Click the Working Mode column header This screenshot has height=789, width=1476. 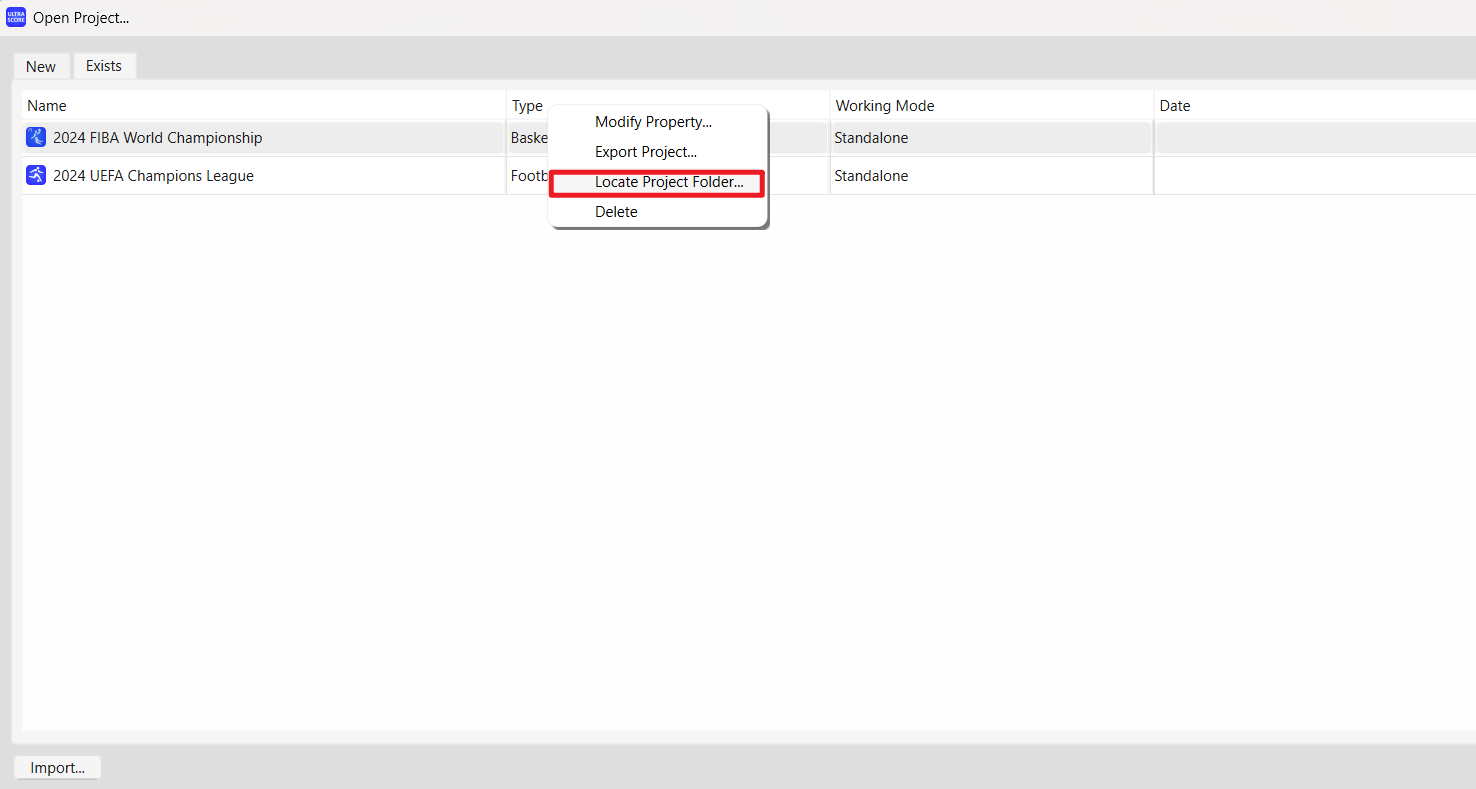[x=884, y=106]
